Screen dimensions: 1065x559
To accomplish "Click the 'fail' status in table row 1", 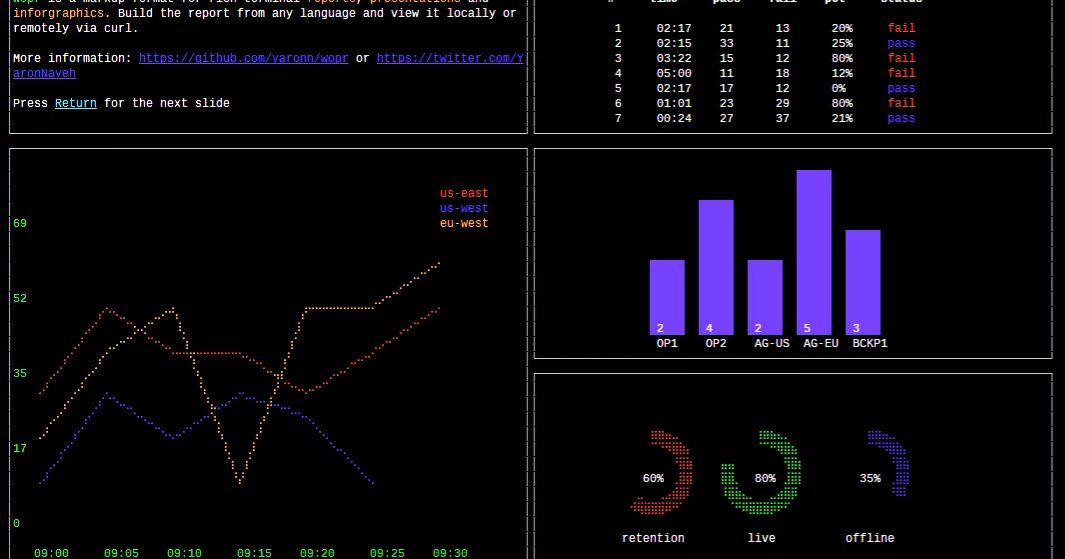I will 901,29.
